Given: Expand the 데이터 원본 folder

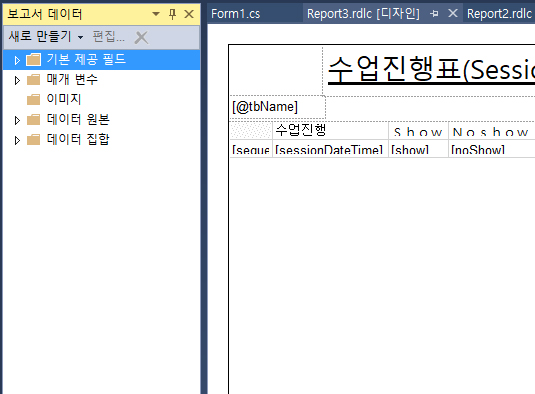Looking at the screenshot, I should 17,120.
